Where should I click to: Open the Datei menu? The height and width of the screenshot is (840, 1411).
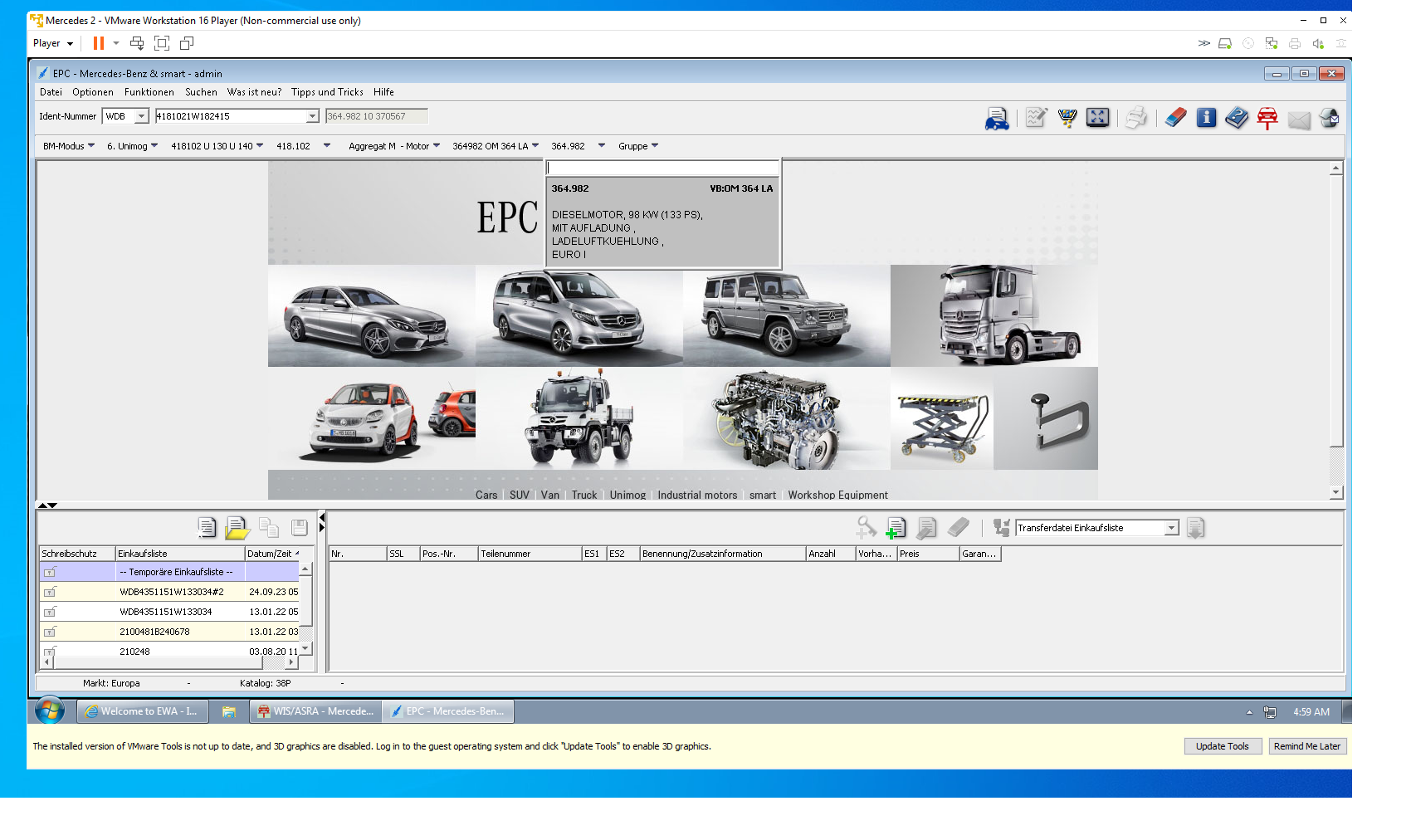coord(51,92)
